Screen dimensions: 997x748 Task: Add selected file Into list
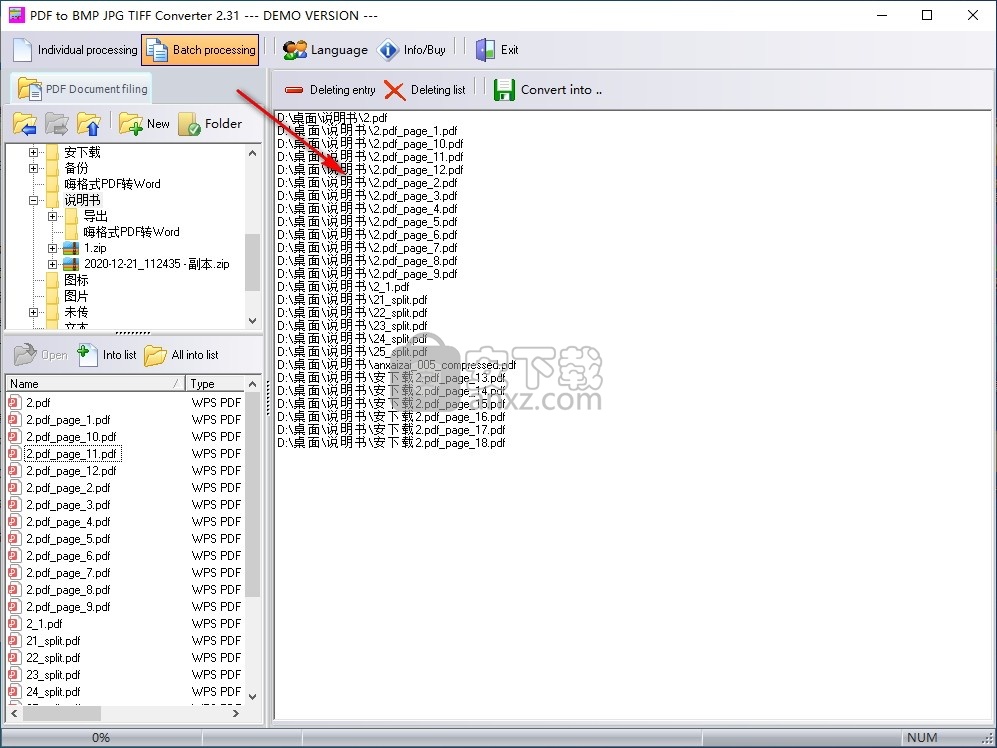point(107,354)
